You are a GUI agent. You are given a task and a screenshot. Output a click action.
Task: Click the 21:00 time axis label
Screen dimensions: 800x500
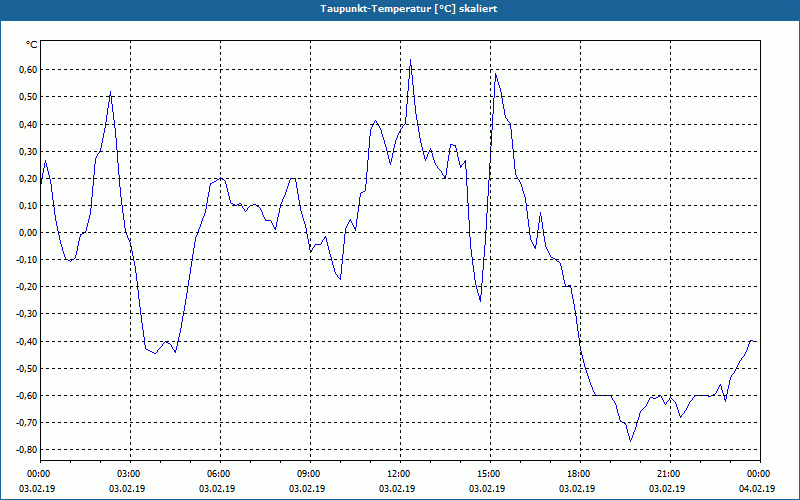pyautogui.click(x=670, y=474)
